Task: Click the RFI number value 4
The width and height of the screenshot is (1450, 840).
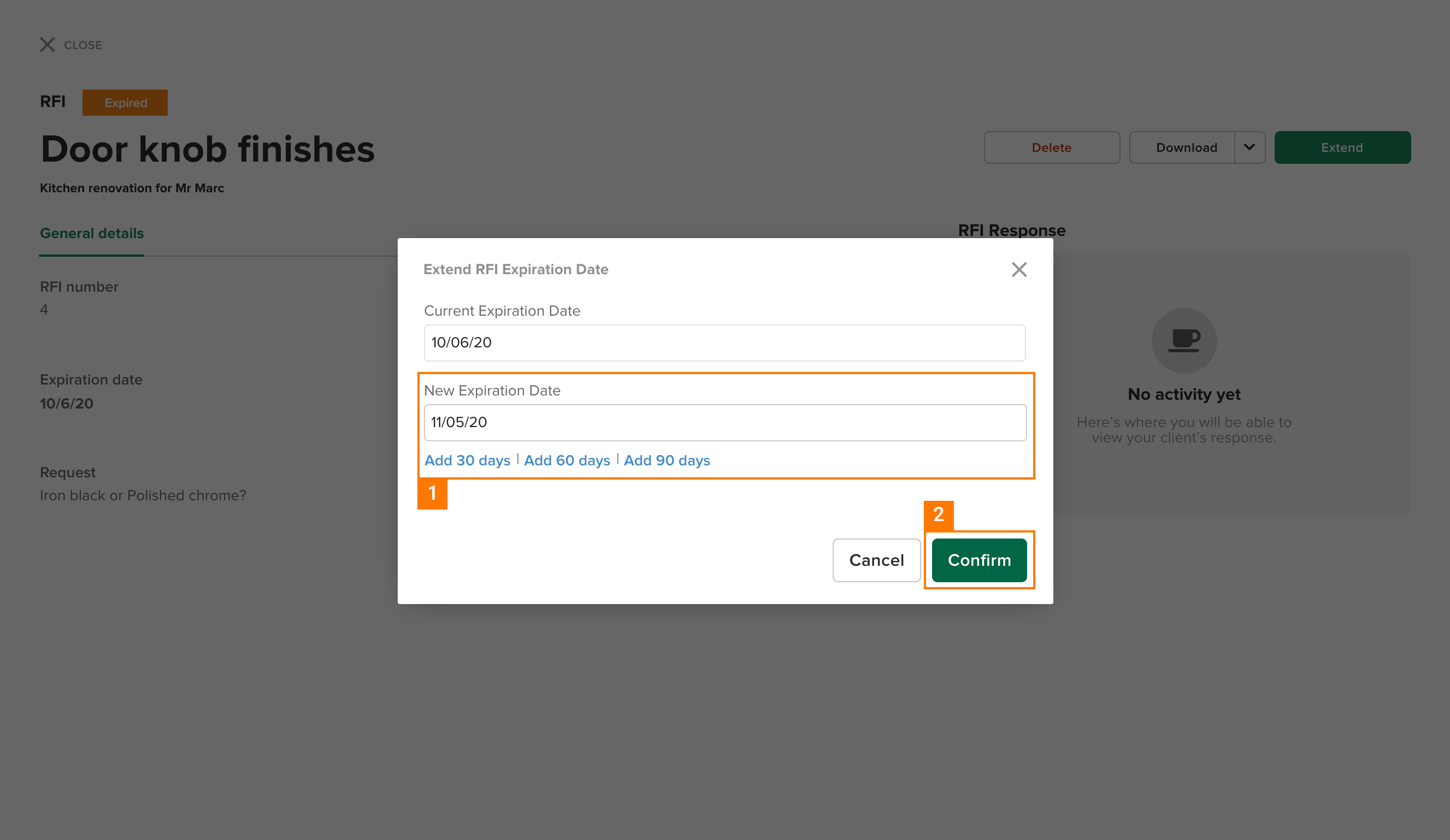Action: pyautogui.click(x=44, y=310)
